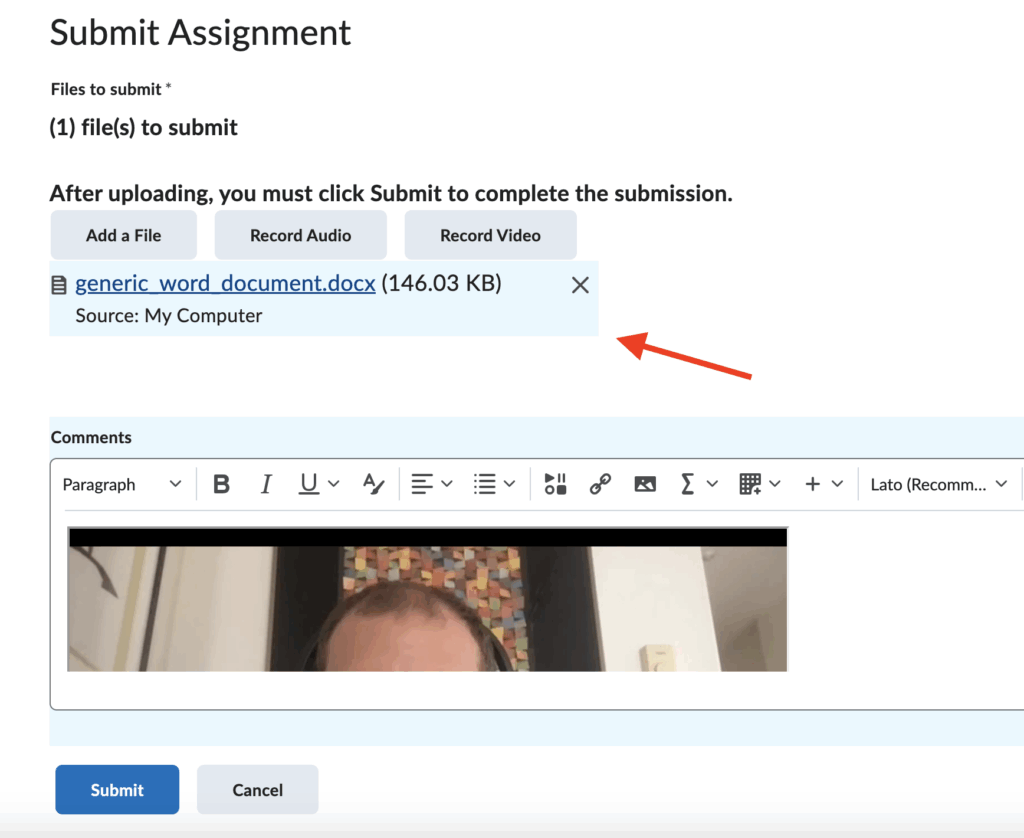This screenshot has width=1024, height=838.
Task: Click the Insert Stuff media icon
Action: (556, 485)
